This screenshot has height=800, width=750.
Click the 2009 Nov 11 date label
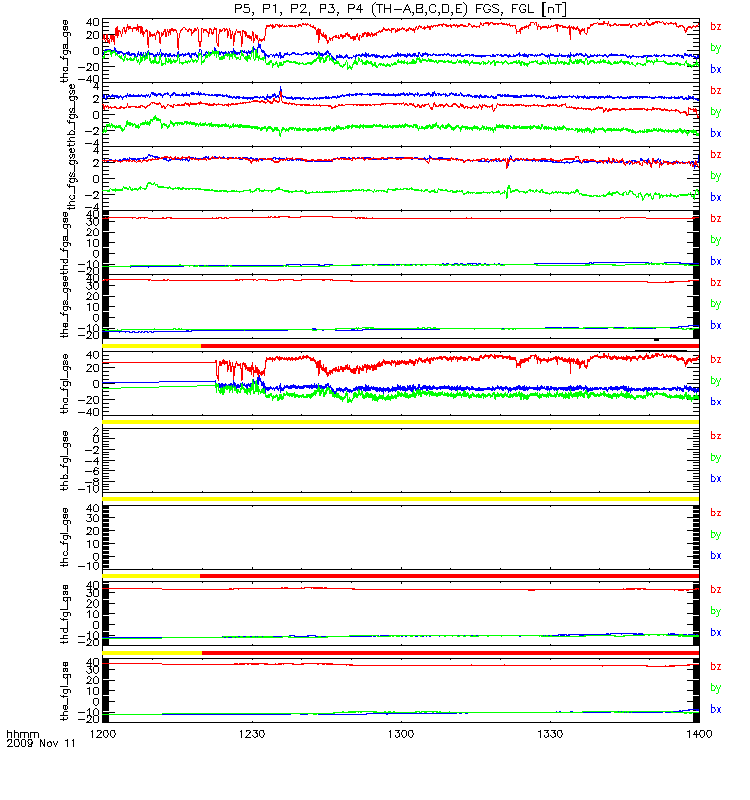[x=41, y=743]
